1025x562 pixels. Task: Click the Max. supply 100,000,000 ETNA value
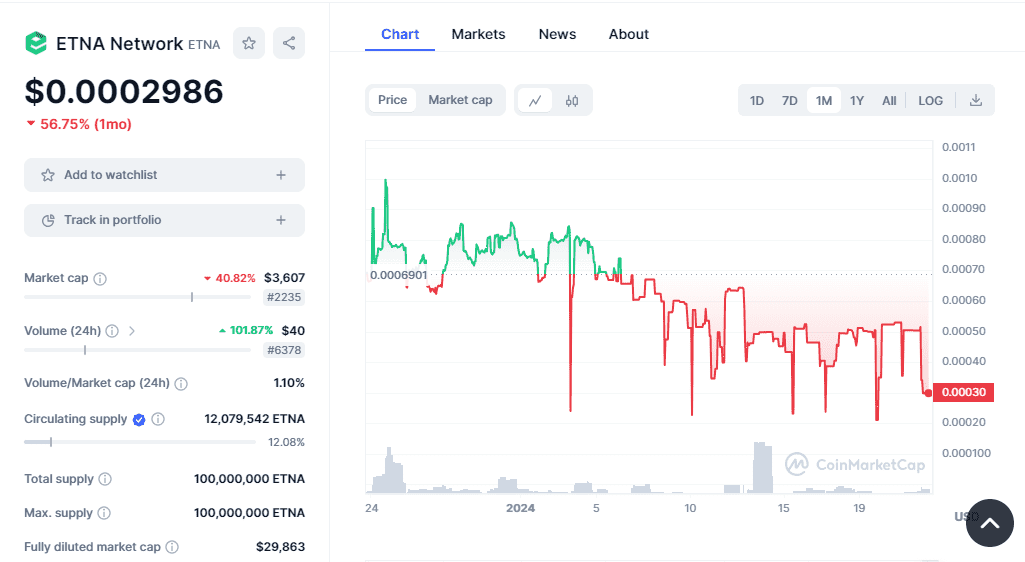click(x=249, y=513)
